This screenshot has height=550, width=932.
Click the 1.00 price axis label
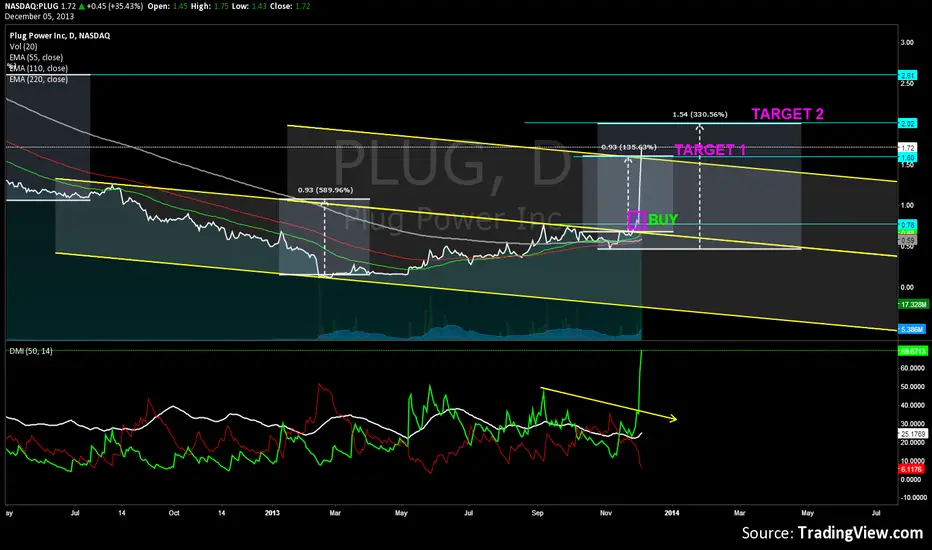(x=907, y=206)
